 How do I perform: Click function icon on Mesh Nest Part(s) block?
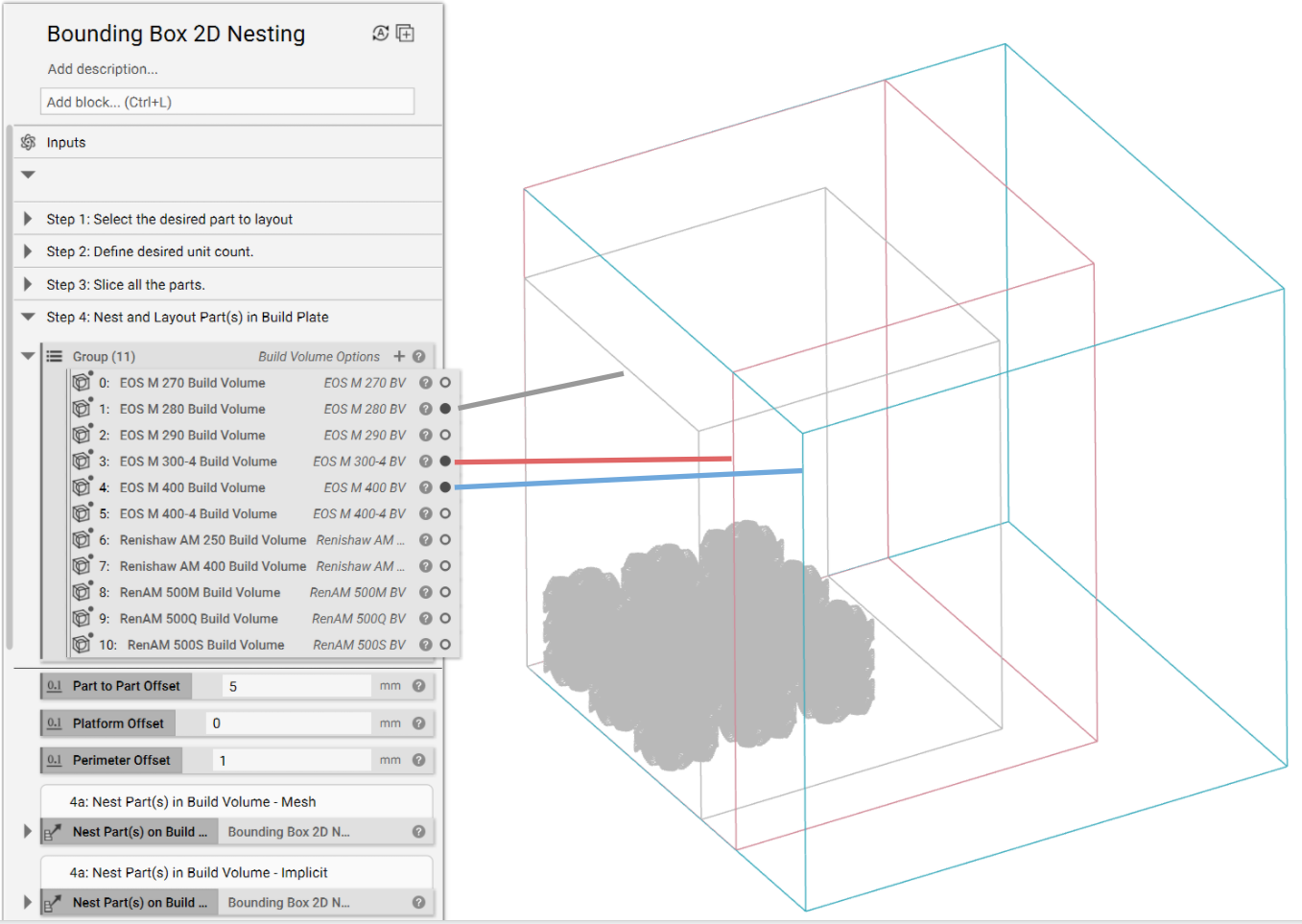[54, 832]
